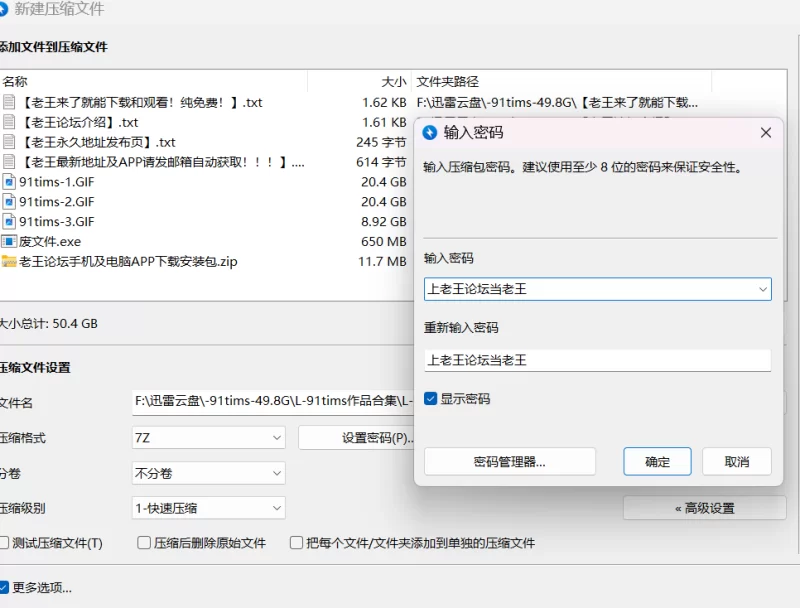Close the 输入密码 dialog with X
Image resolution: width=800 pixels, height=608 pixels.
point(766,133)
